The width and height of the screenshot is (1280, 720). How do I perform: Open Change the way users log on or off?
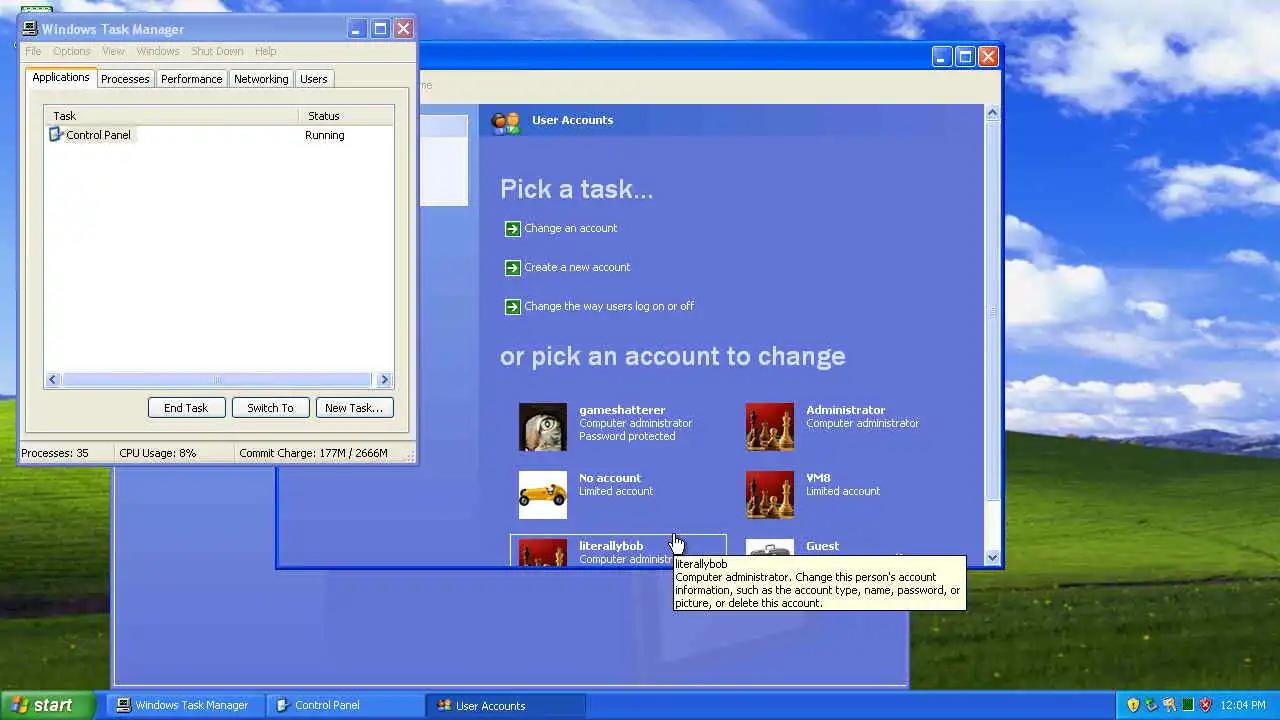coord(609,306)
